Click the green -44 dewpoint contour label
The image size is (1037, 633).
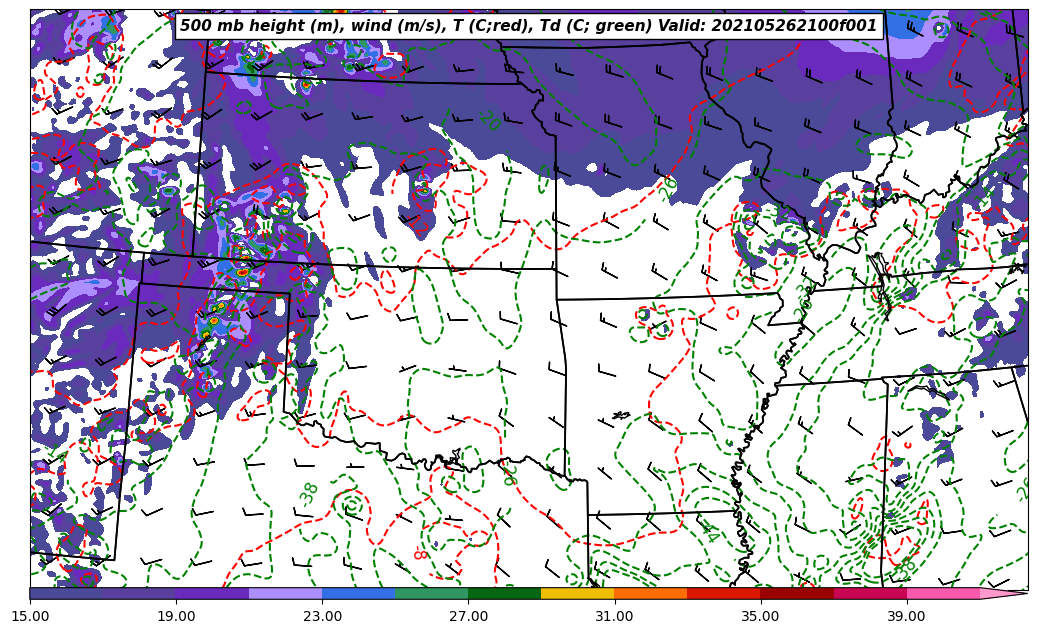[708, 532]
